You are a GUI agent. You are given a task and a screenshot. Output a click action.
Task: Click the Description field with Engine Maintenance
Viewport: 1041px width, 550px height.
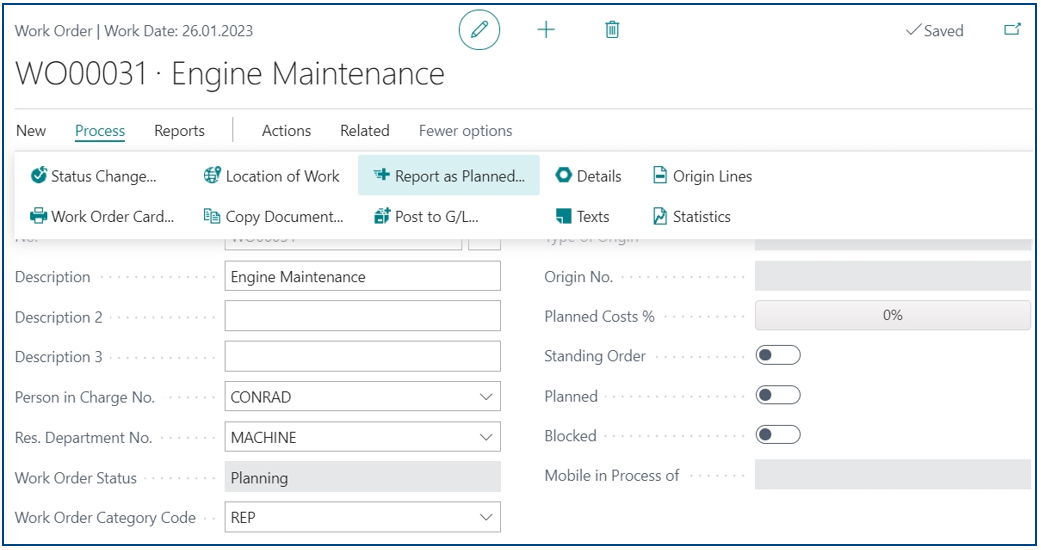(x=362, y=276)
